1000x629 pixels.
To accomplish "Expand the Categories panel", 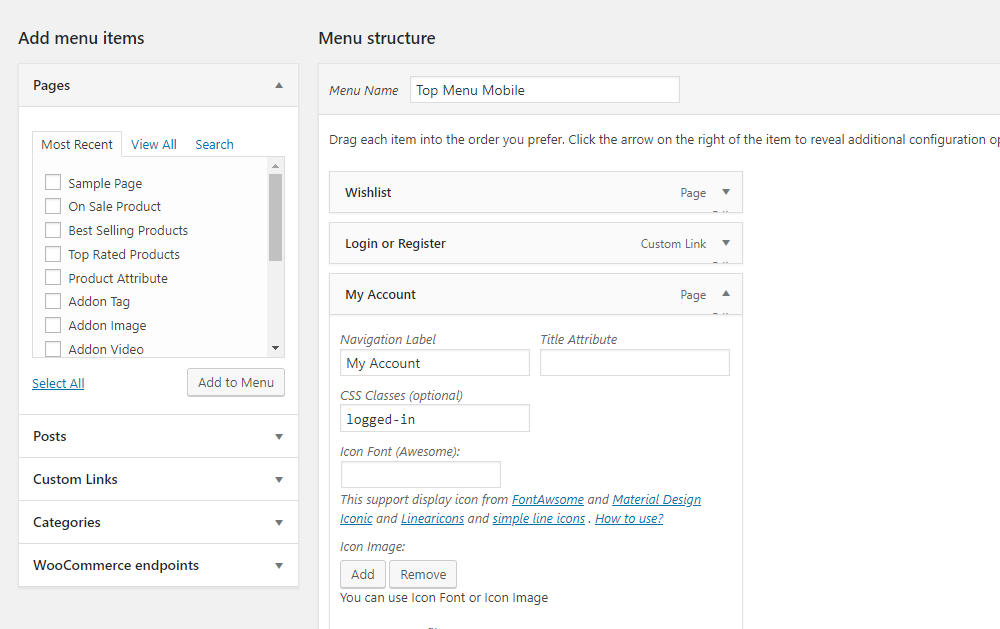I will (x=158, y=522).
